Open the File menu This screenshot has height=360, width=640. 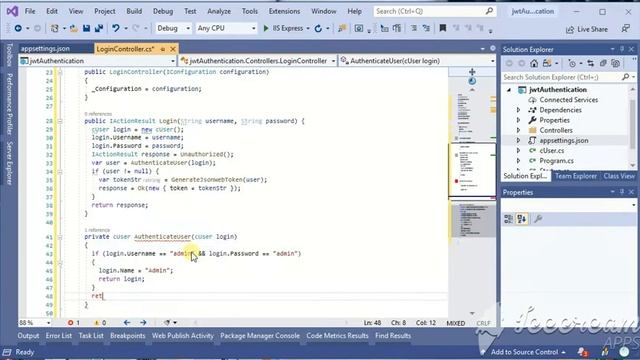click(30, 11)
